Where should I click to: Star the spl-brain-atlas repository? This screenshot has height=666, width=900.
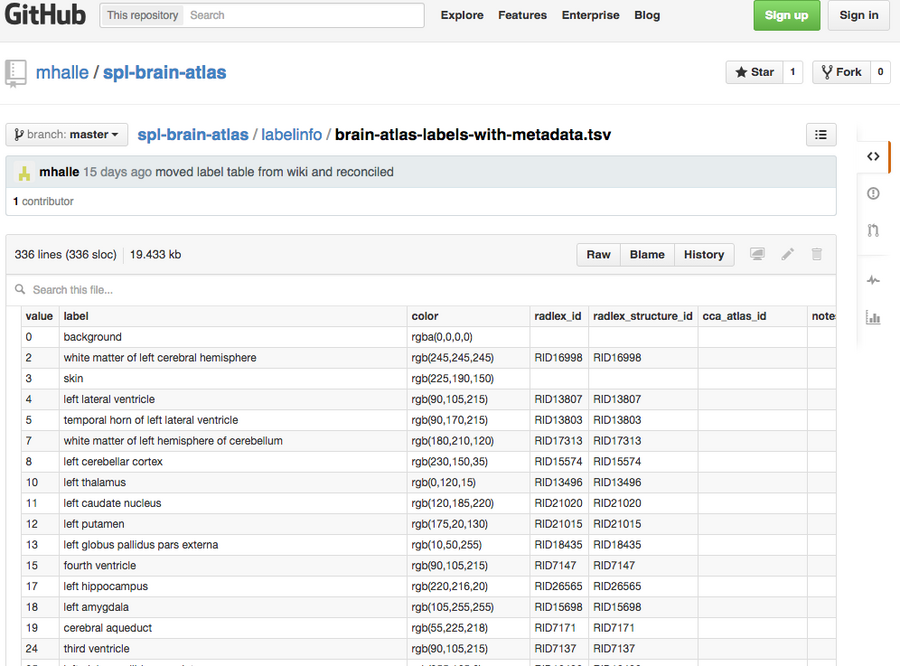[754, 72]
